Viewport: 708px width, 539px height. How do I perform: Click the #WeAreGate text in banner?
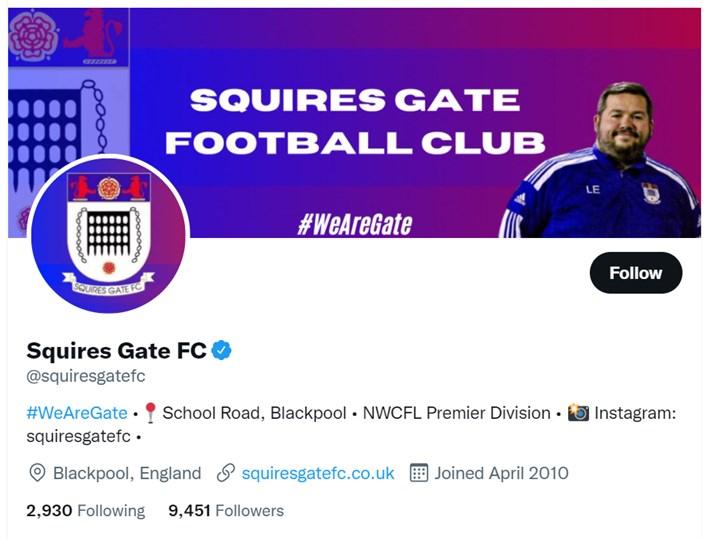pos(354,222)
